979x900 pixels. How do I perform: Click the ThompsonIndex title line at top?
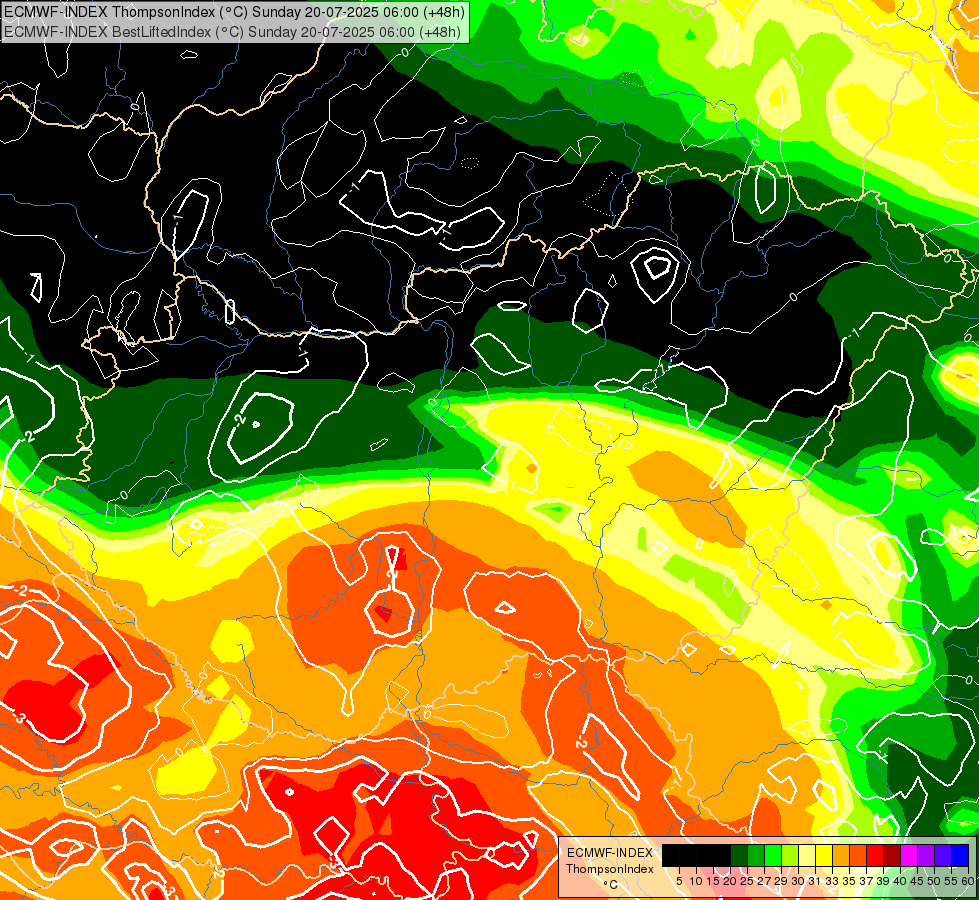234,12
